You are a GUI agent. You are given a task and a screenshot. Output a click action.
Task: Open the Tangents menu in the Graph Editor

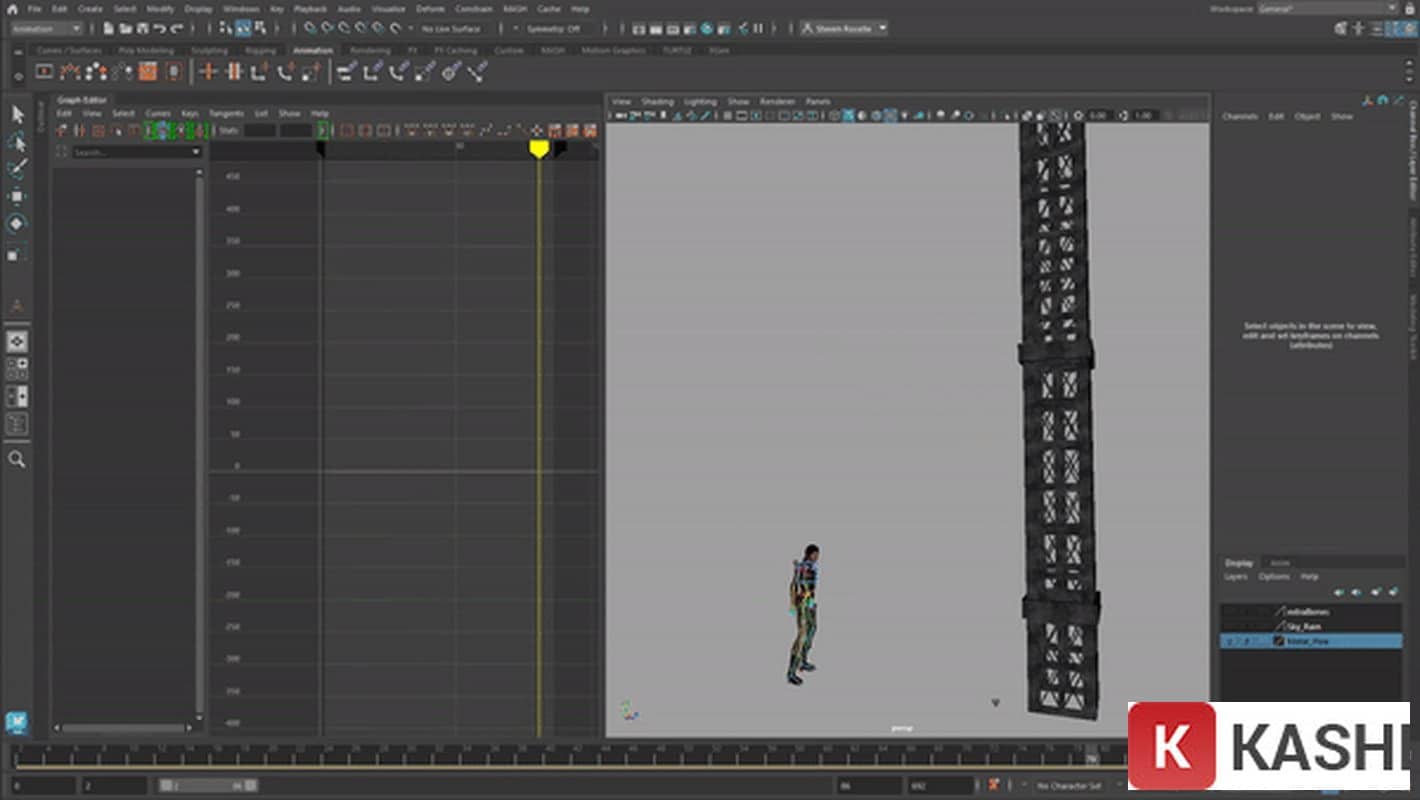pyautogui.click(x=227, y=113)
